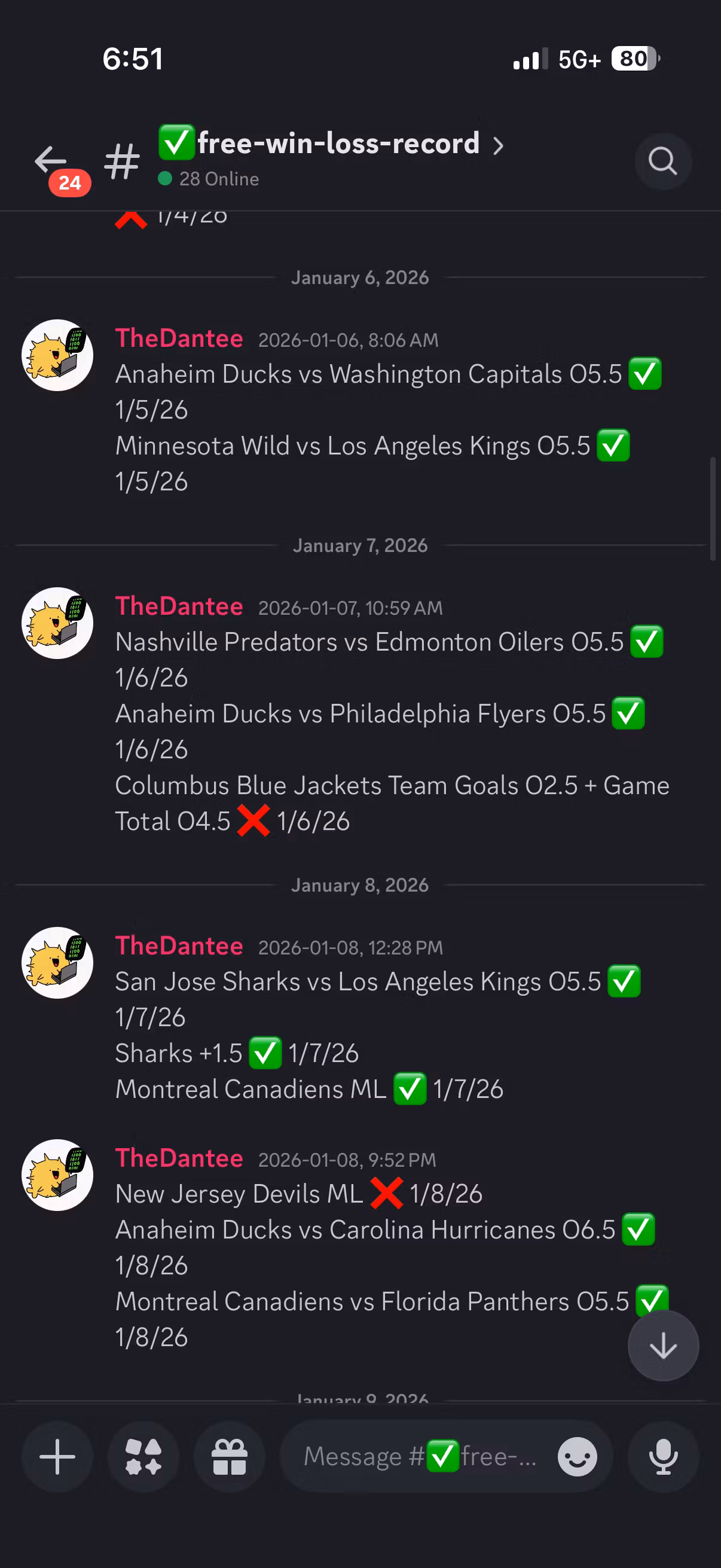The image size is (721, 1568).
Task: Open the gift icon
Action: (230, 1457)
